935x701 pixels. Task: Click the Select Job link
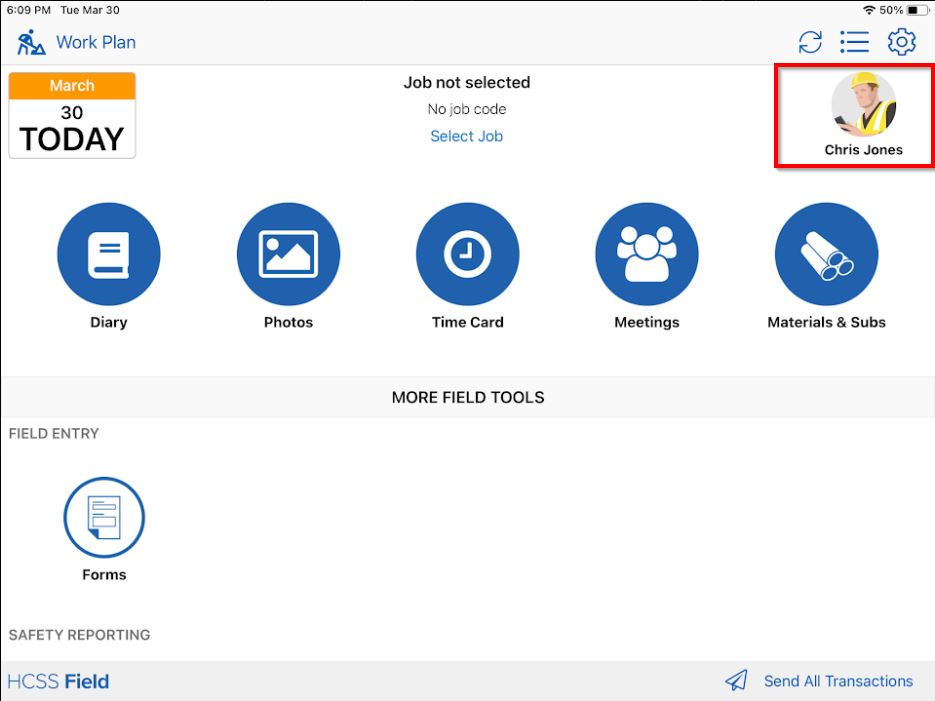(466, 136)
